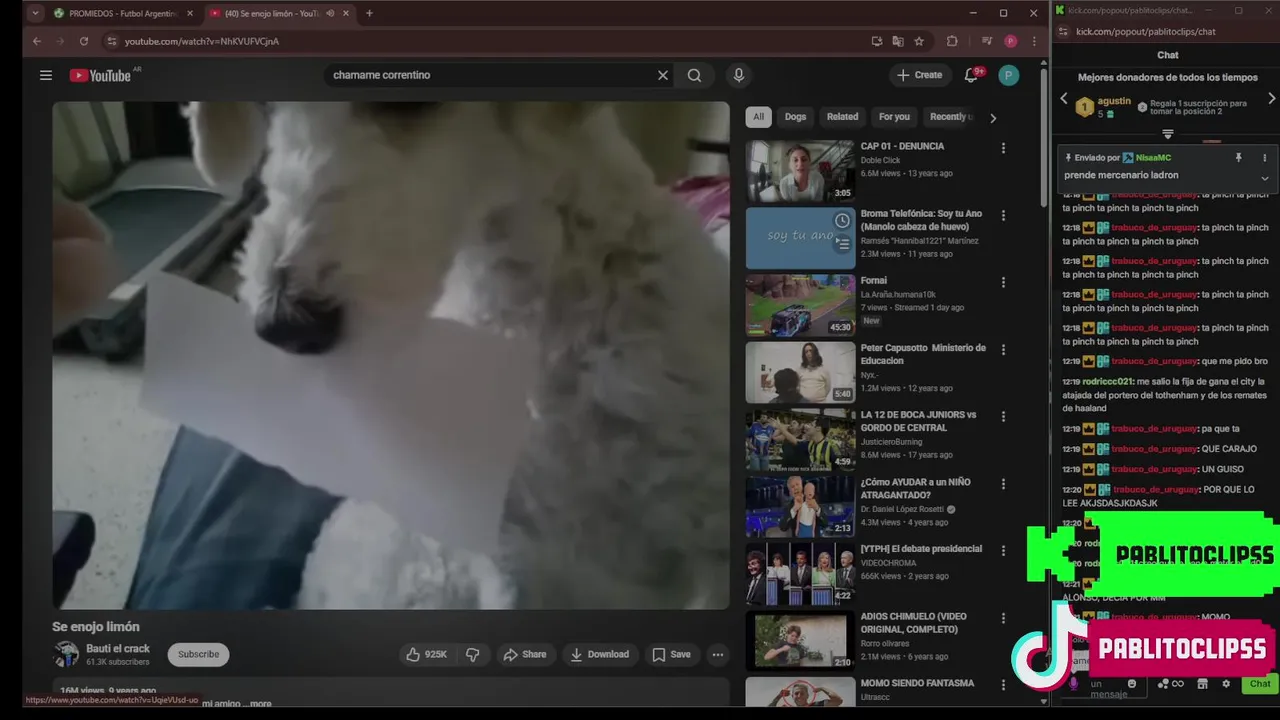Open the Create button on YouTube
1280x720 pixels.
[920, 75]
